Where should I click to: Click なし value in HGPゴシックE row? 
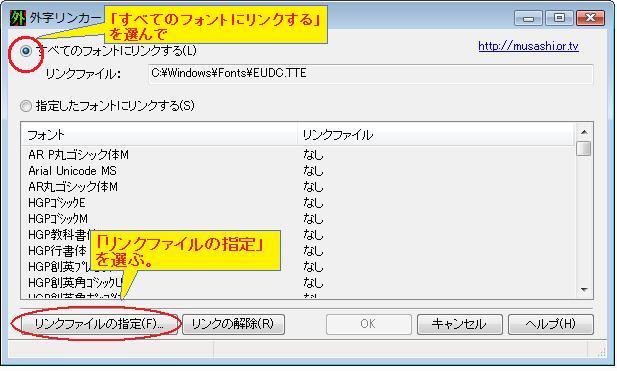(313, 203)
